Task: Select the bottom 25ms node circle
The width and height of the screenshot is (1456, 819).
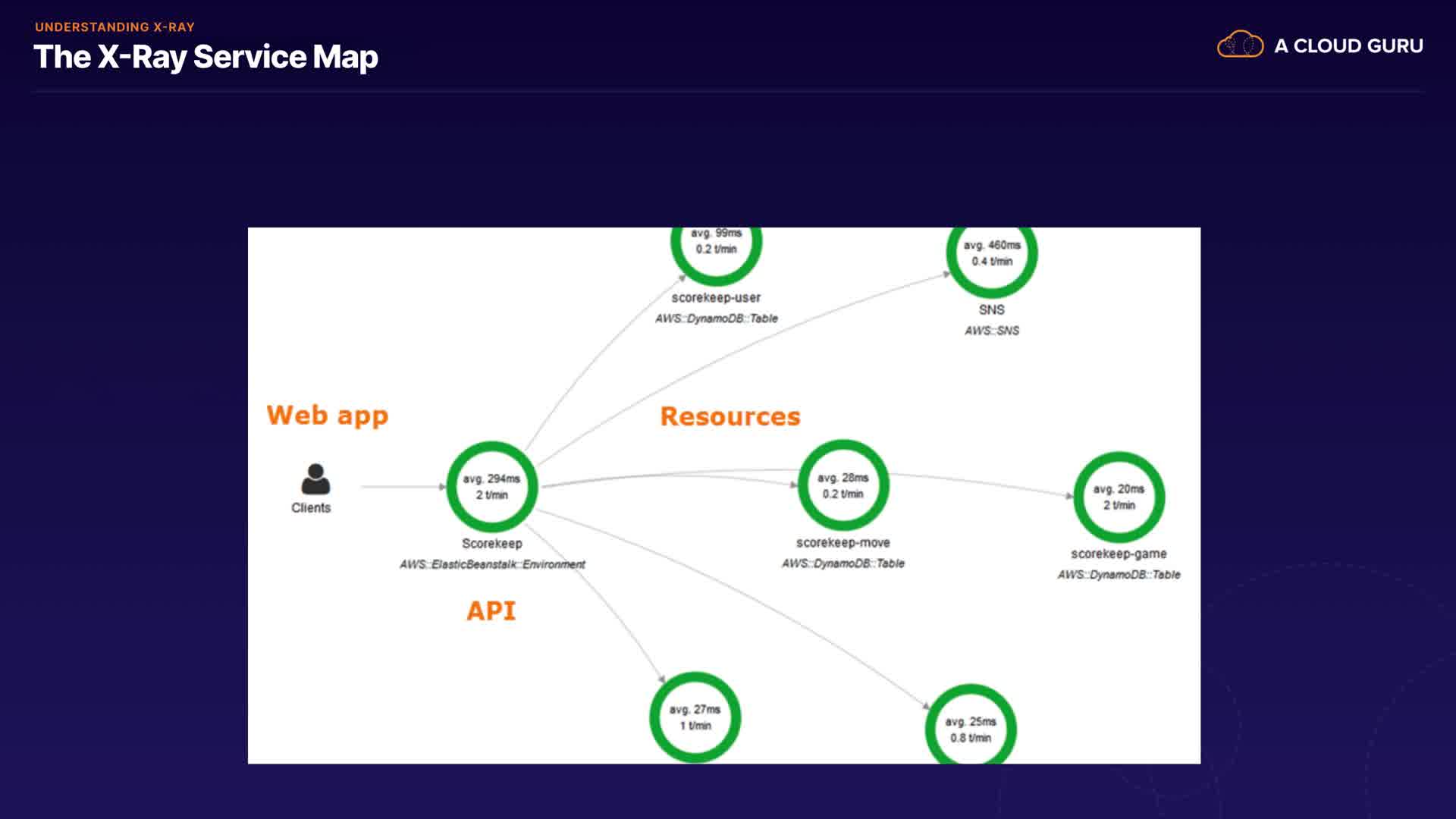Action: (x=970, y=729)
